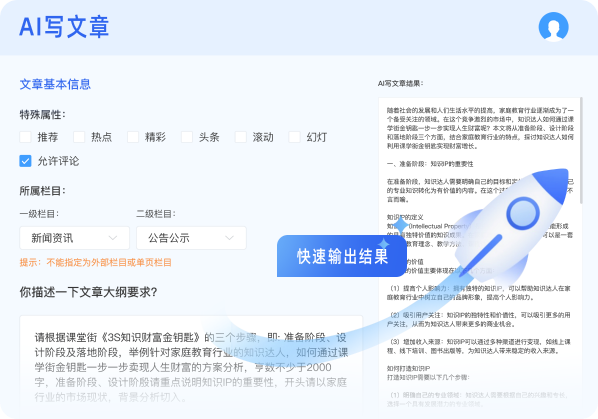Click the 所属栏目 label
The height and width of the screenshot is (419, 598).
tap(42, 191)
